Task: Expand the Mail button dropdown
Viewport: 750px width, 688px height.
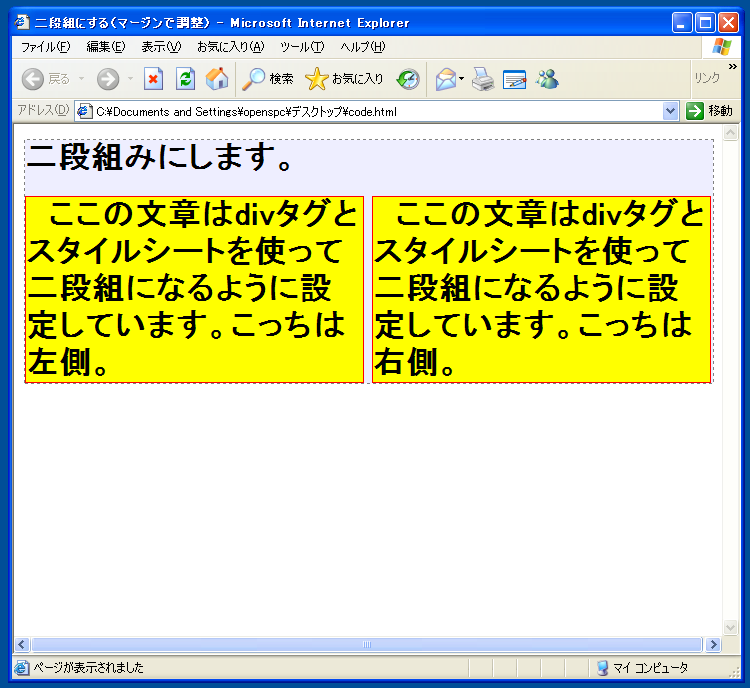Action: click(462, 79)
